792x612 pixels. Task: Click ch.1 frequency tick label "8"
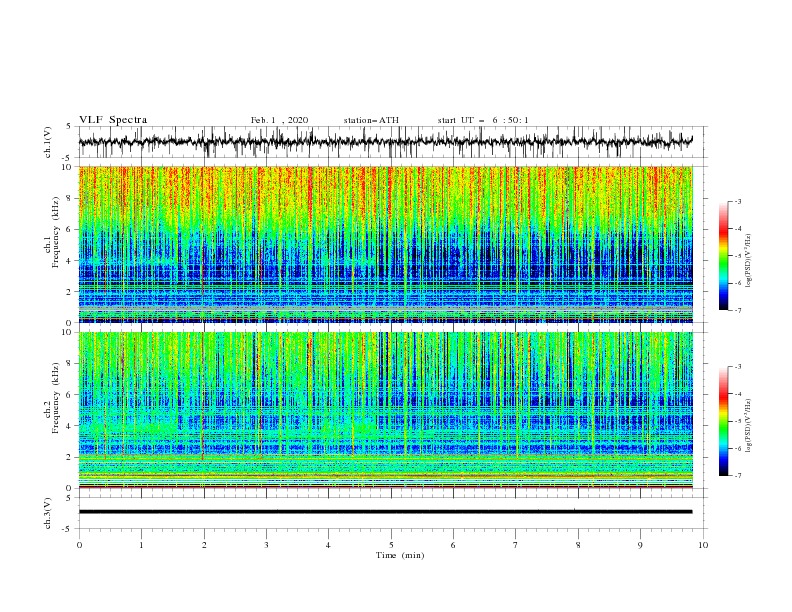[70, 198]
